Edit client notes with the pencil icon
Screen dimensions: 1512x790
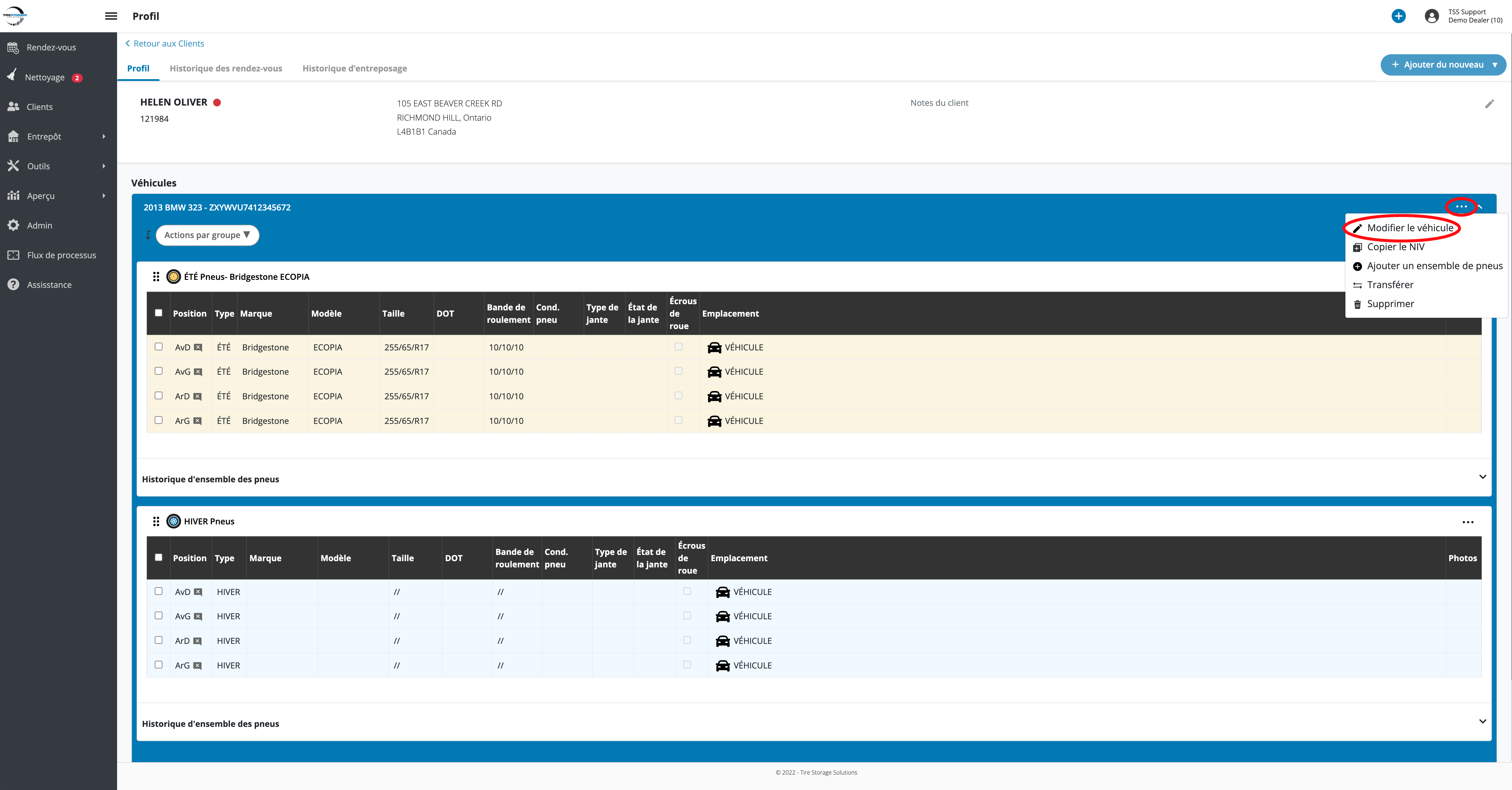coord(1489,104)
